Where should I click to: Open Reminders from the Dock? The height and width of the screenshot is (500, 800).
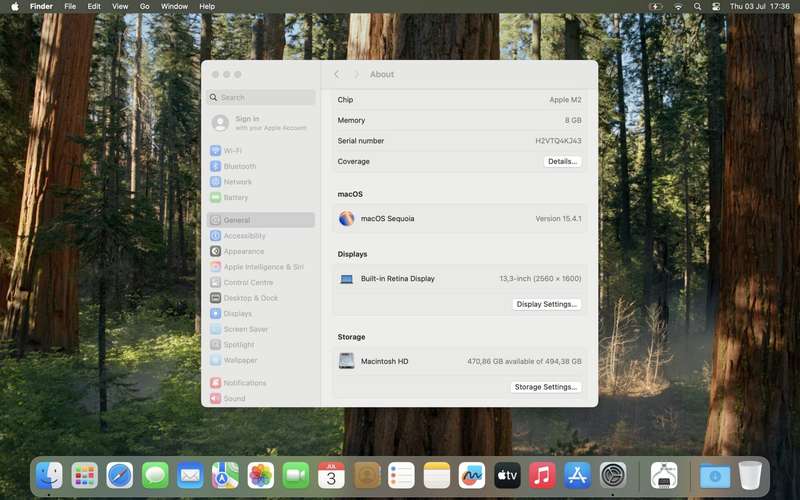[402, 476]
